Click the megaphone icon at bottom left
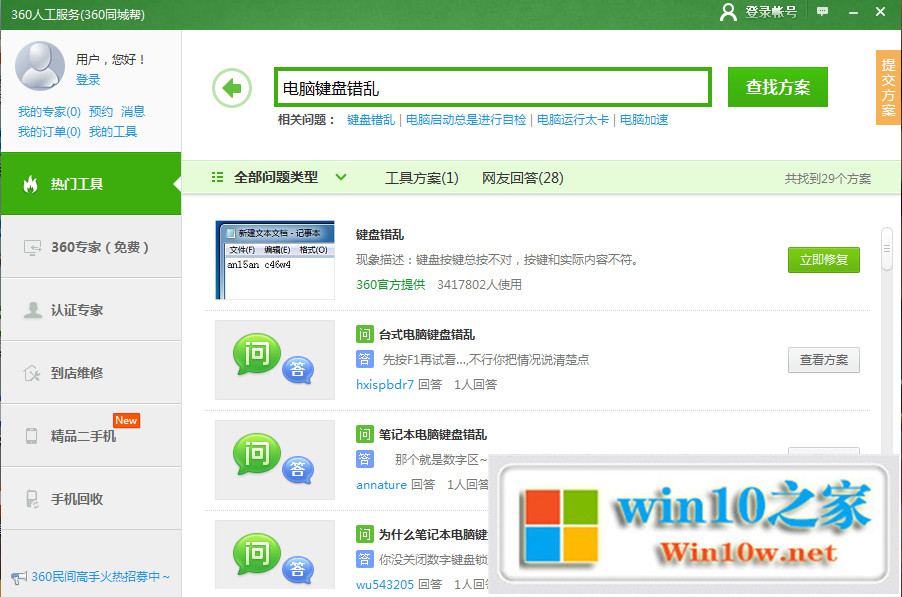 [19, 577]
